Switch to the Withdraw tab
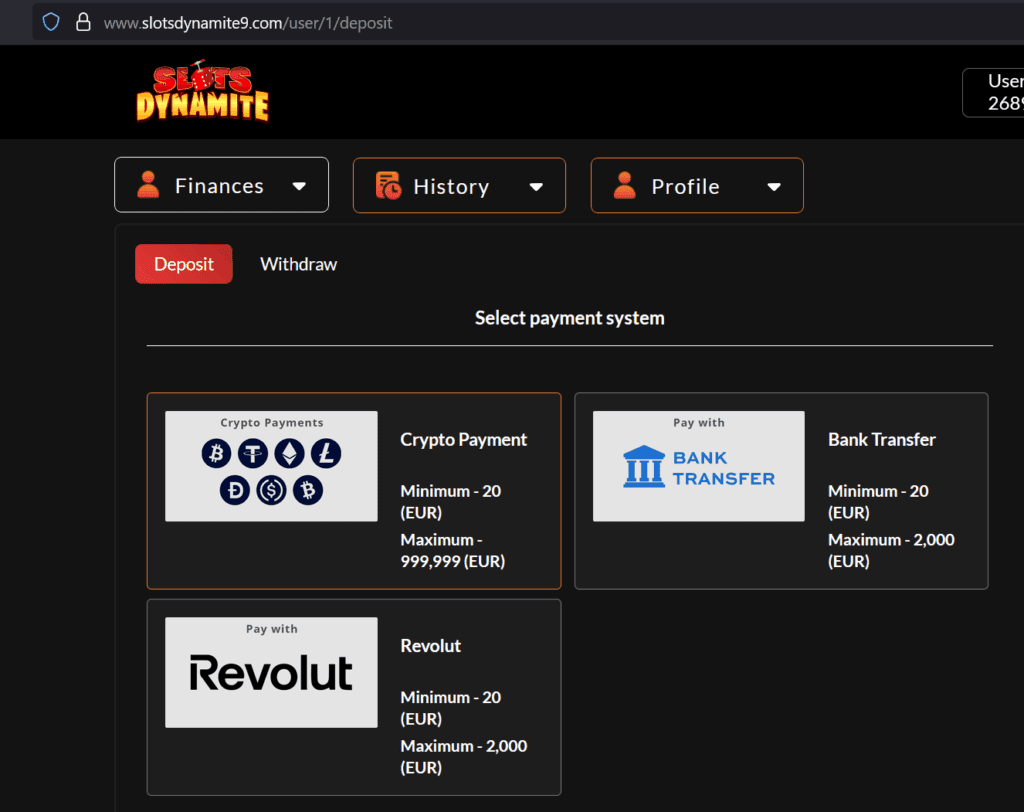Screen dimensions: 1024x812 tap(298, 264)
